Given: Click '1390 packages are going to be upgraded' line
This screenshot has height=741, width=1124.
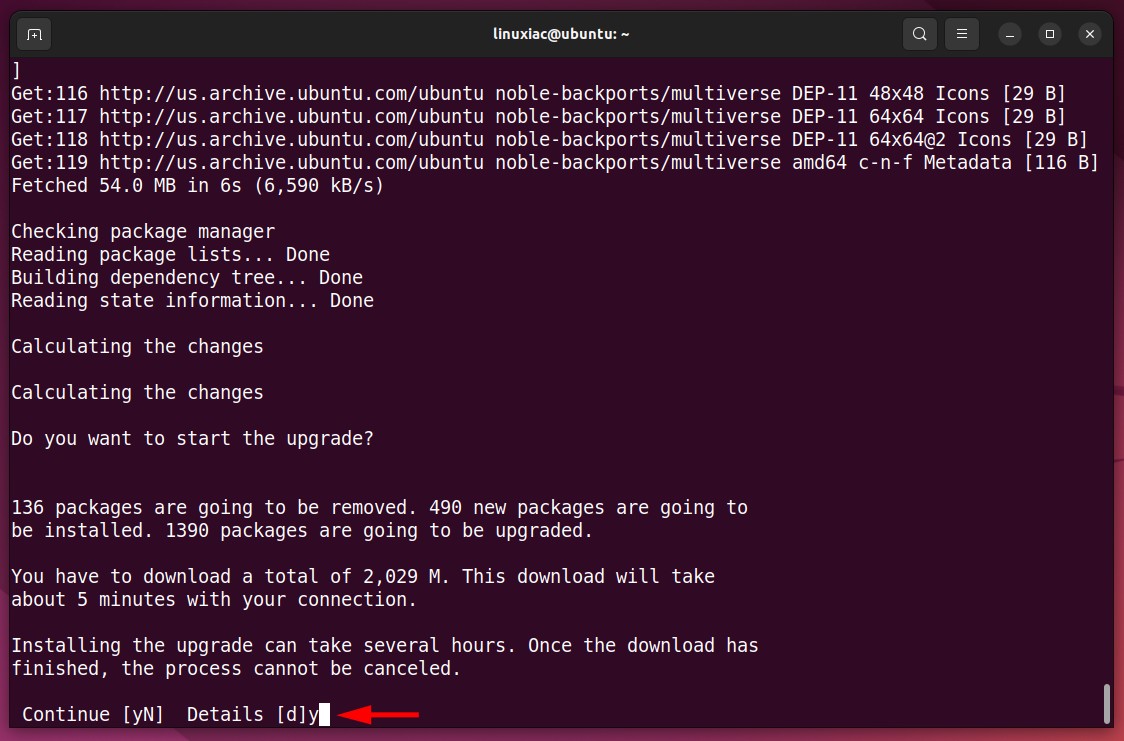Looking at the screenshot, I should 302,530.
